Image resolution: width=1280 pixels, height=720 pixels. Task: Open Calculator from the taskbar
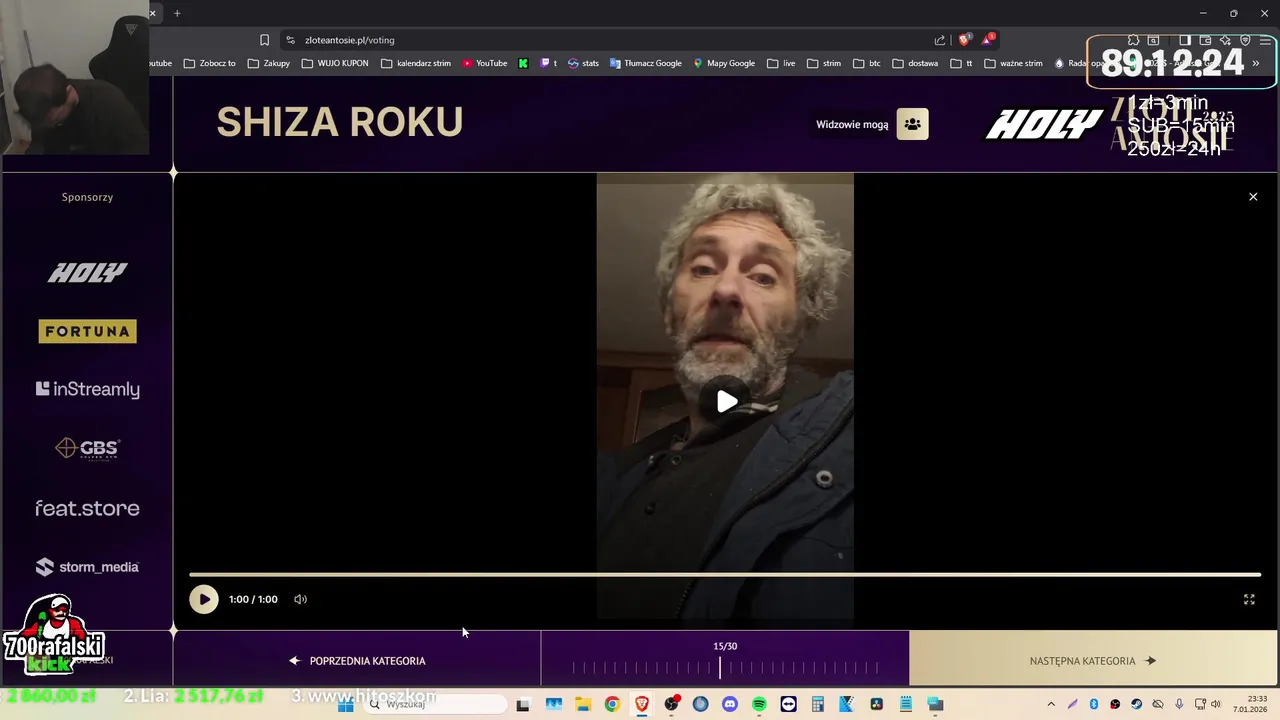point(818,704)
